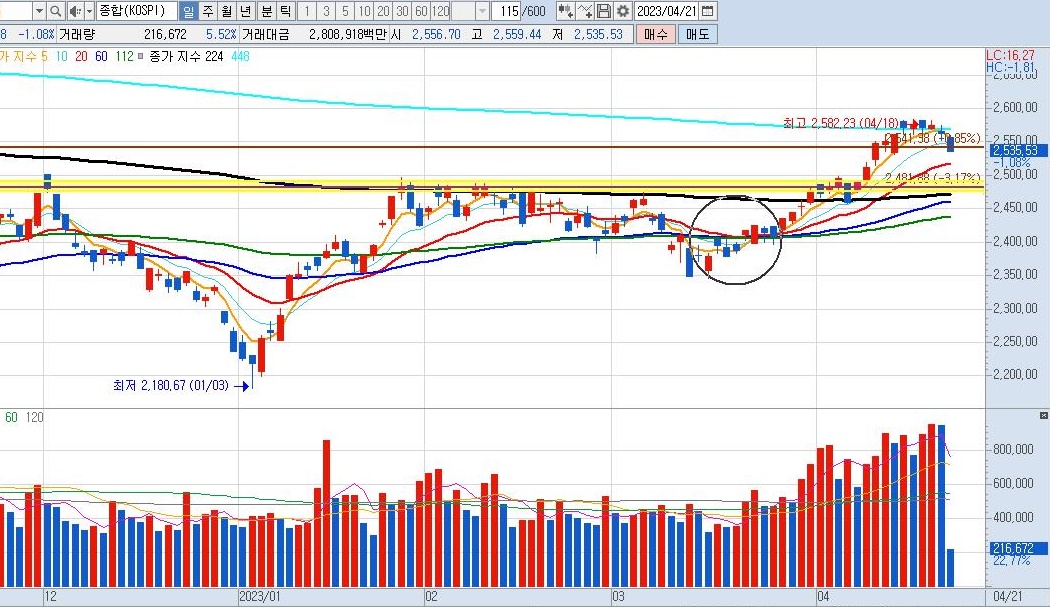
Task: Click the magnifier search icon
Action: 56,11
